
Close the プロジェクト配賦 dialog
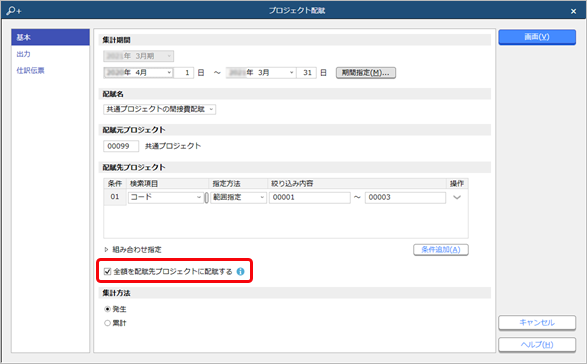[573, 11]
